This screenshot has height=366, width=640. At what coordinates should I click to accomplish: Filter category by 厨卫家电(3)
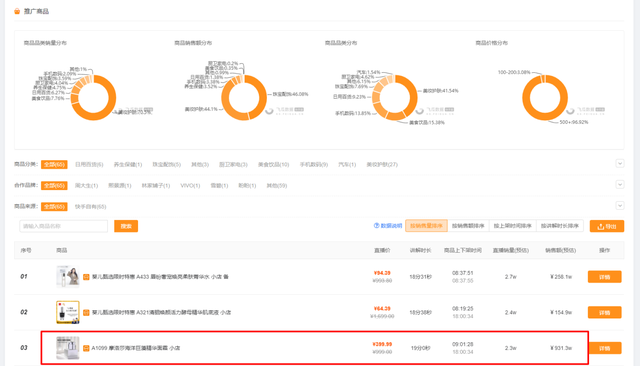233,164
